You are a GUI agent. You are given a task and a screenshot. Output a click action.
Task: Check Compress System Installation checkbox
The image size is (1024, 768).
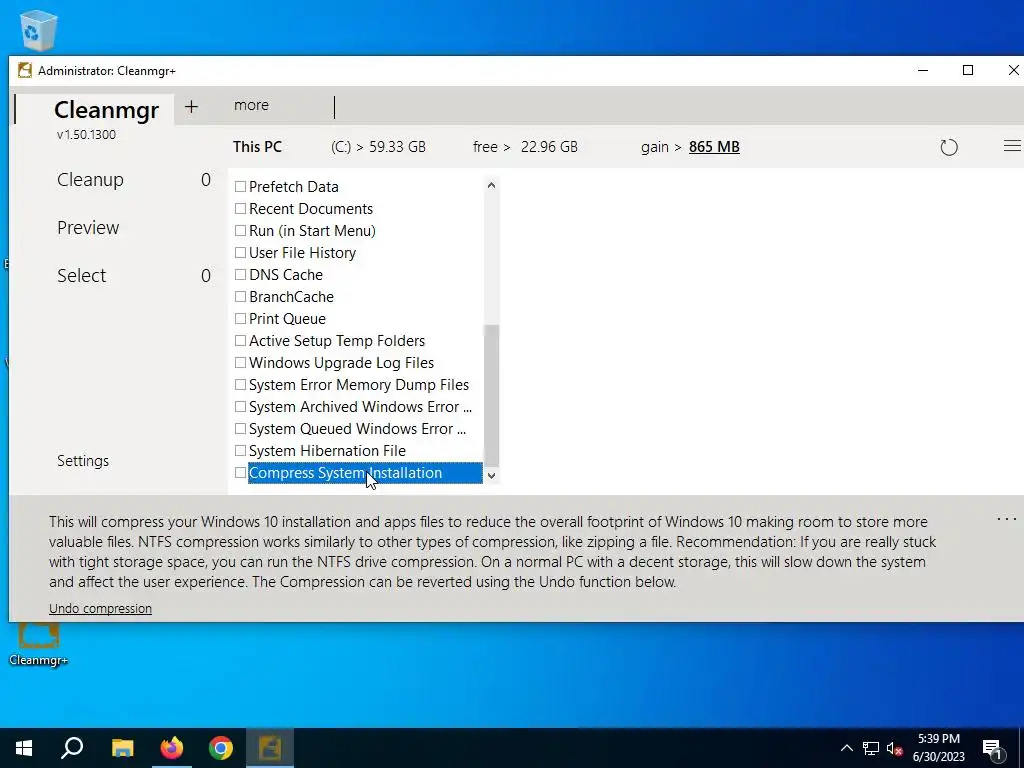coord(240,472)
